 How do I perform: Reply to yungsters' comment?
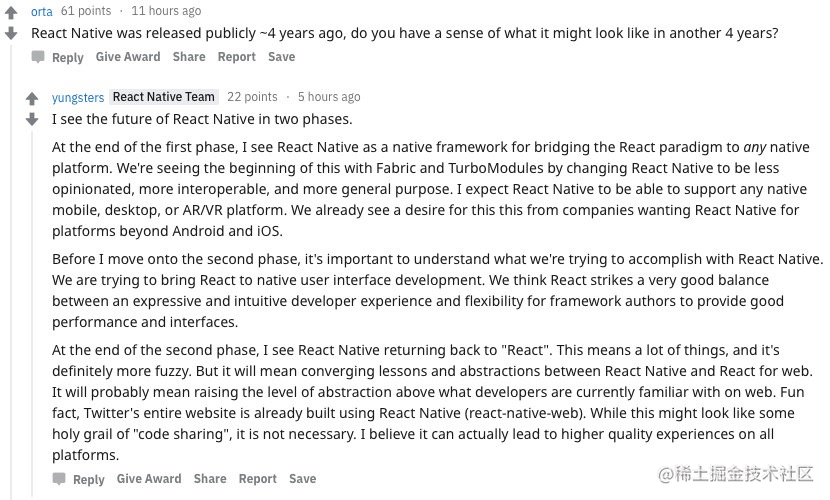tap(88, 479)
